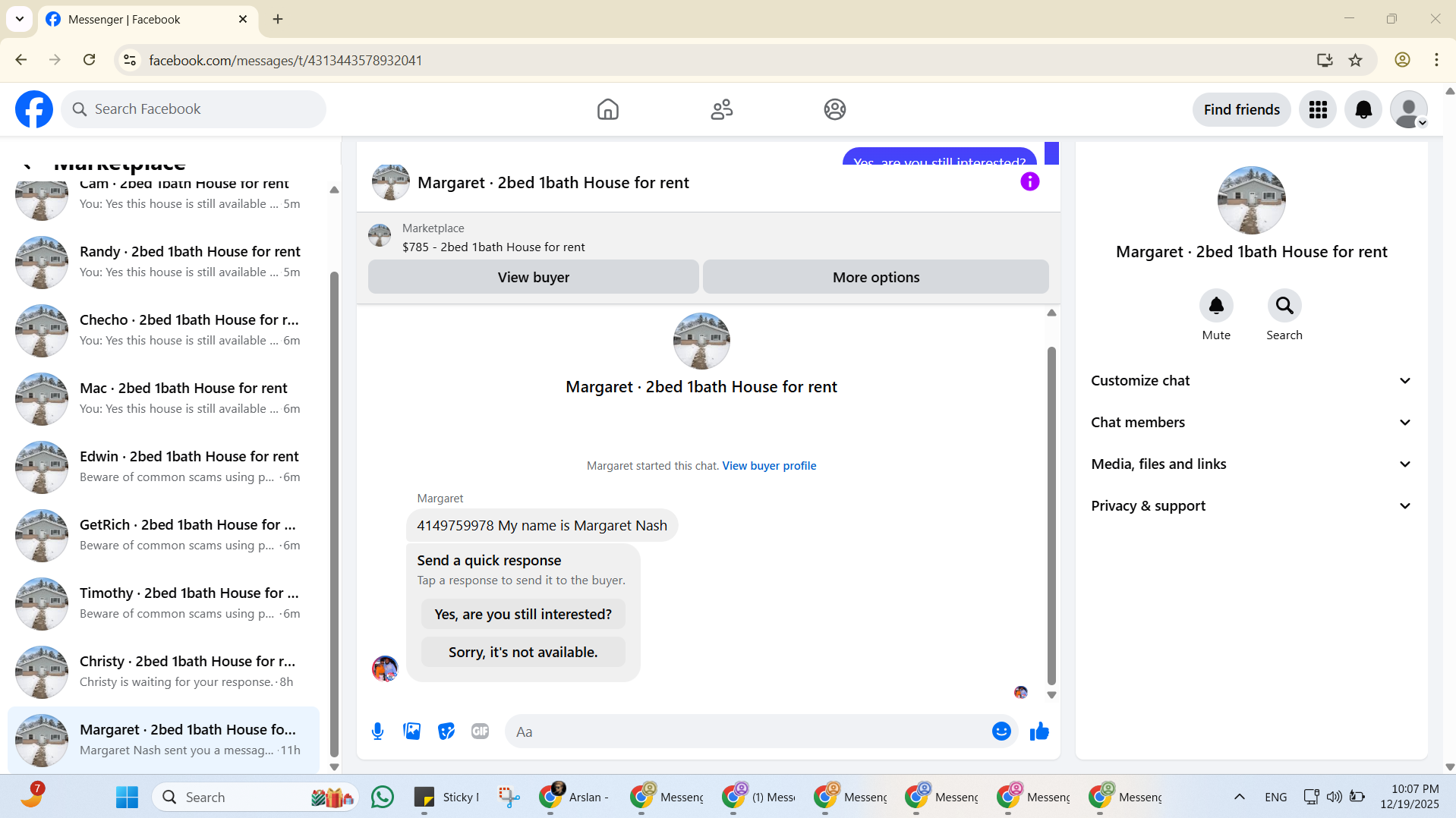1456x818 pixels.
Task: Send a thumbs-up like
Action: 1039,731
